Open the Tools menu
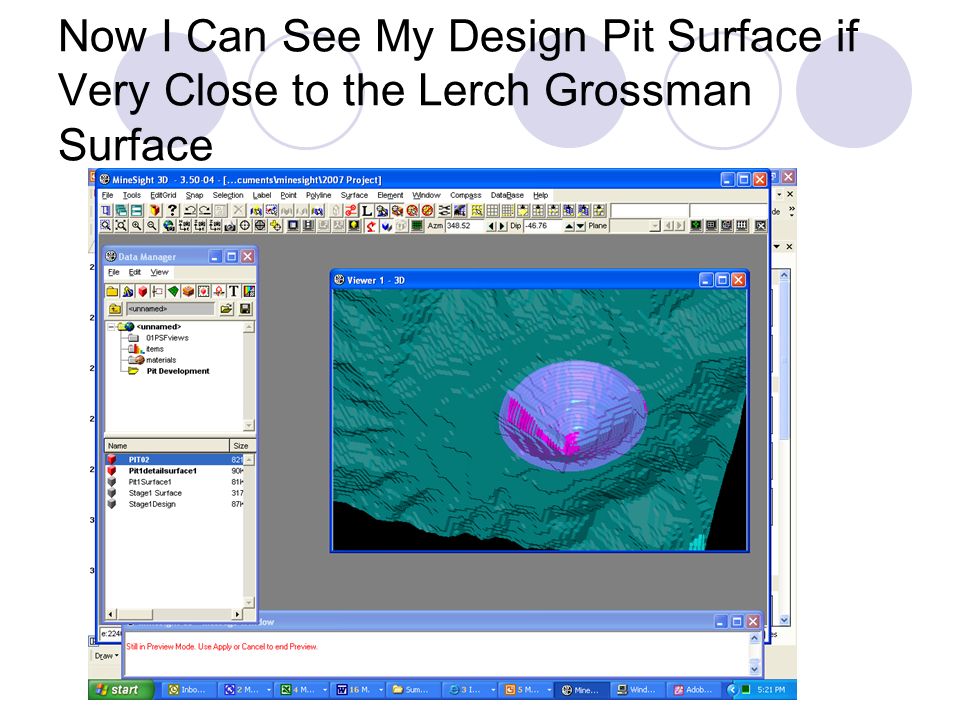The height and width of the screenshot is (720, 960). click(x=132, y=195)
